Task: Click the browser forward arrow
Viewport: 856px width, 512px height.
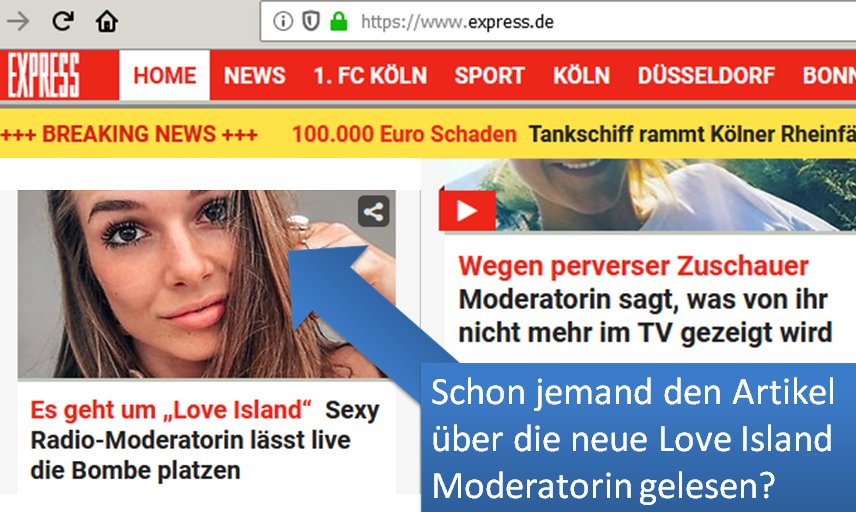Action: click(x=18, y=21)
